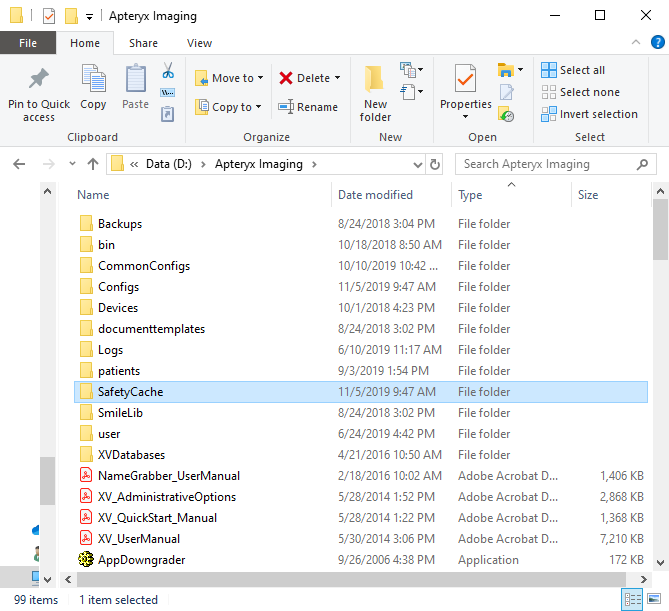Click the Copy icon in Clipboard group
The height and width of the screenshot is (611, 669).
[x=93, y=79]
